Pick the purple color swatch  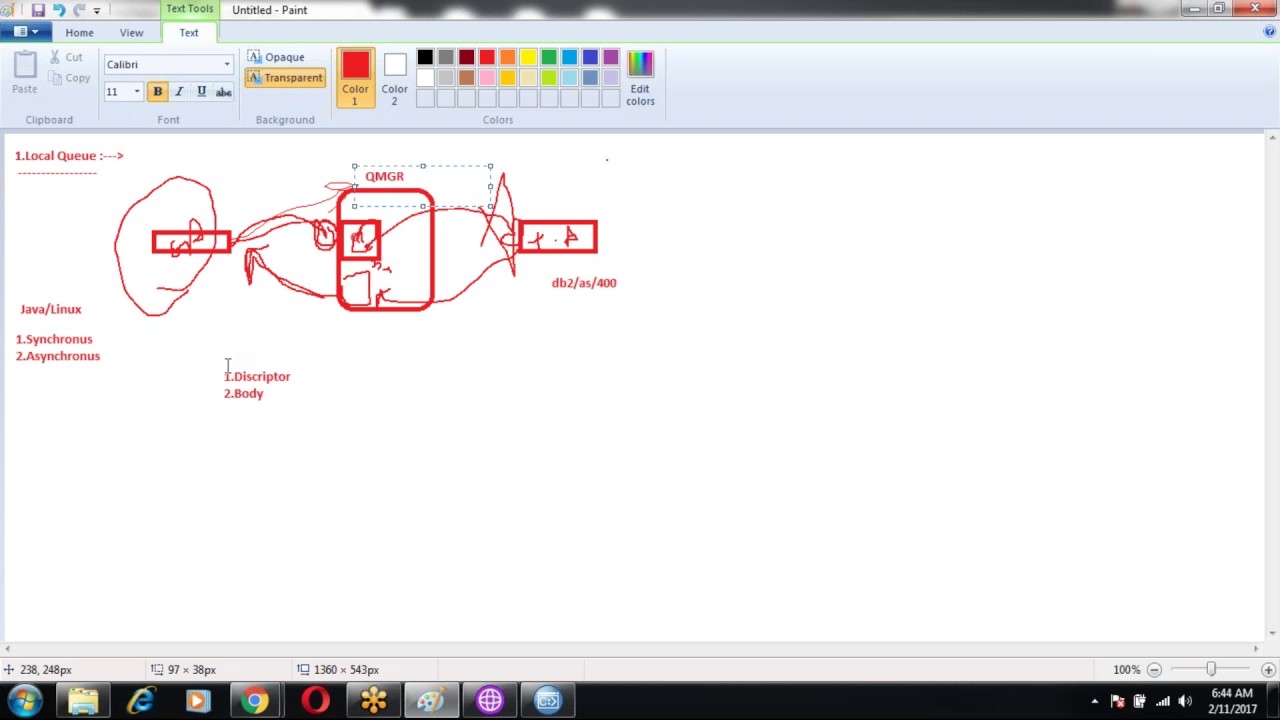point(611,58)
